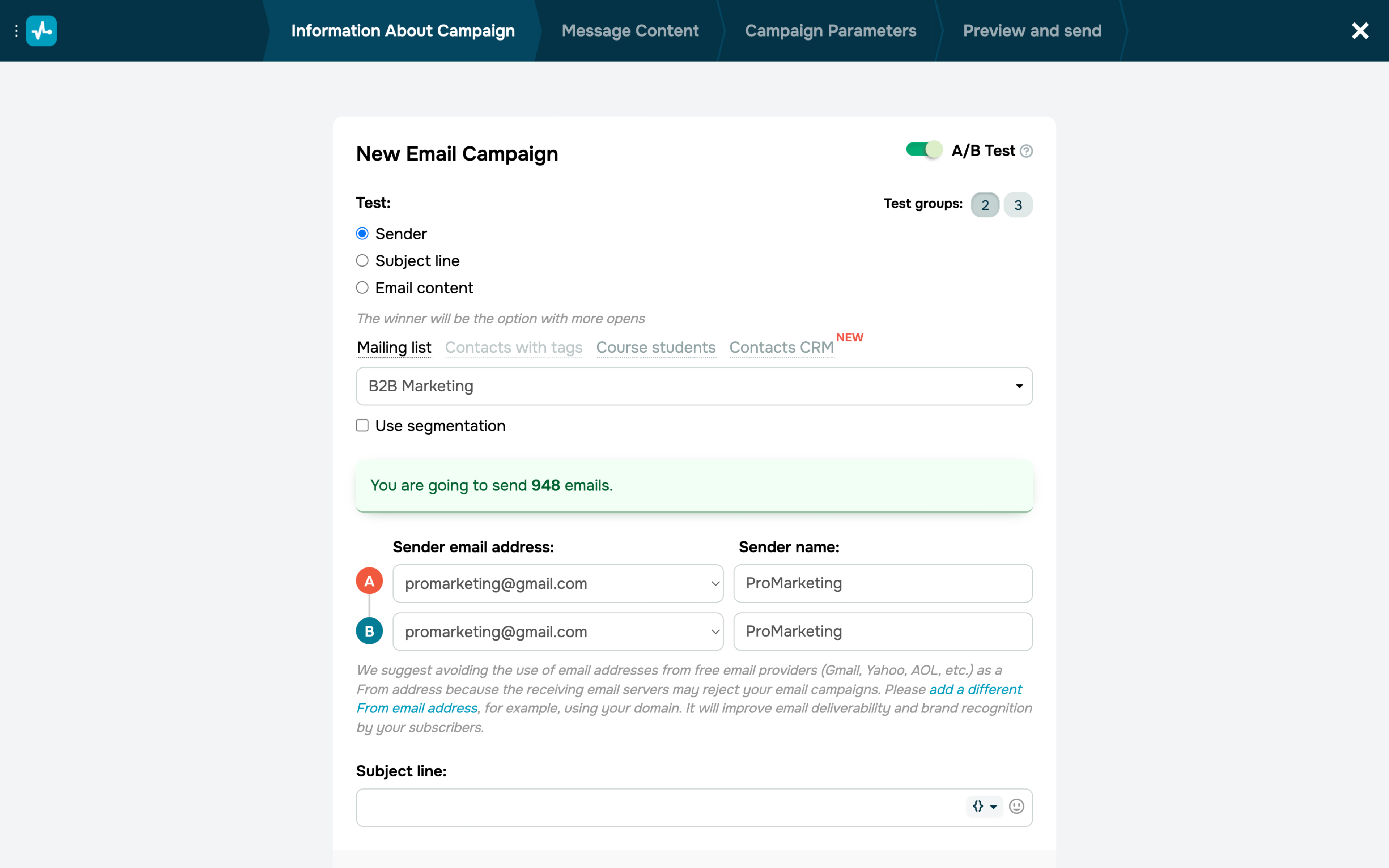Click the blue B variant badge
1389x868 pixels.
[x=369, y=631]
